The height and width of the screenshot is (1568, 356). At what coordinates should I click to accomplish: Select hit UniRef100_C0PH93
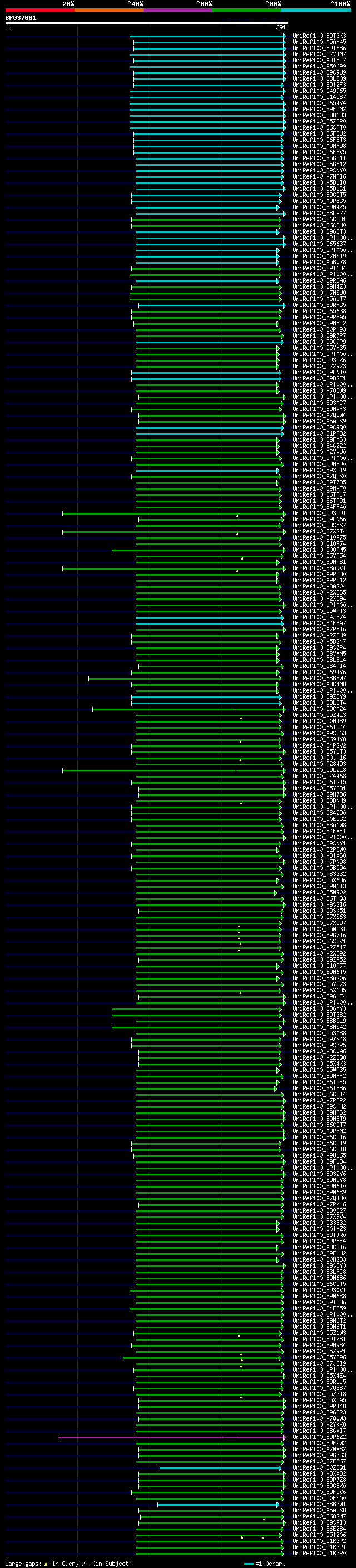(319, 329)
